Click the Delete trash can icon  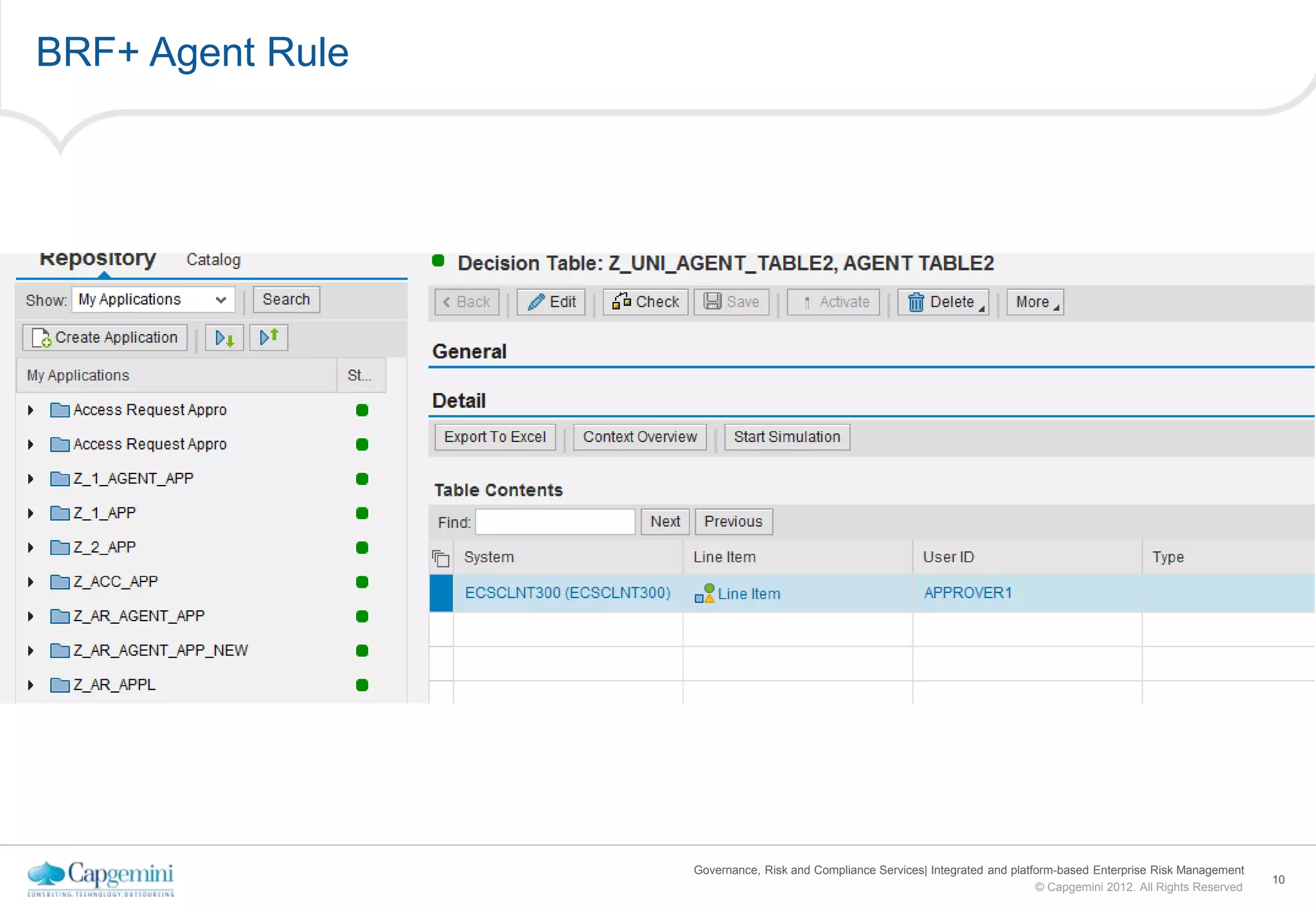coord(916,302)
